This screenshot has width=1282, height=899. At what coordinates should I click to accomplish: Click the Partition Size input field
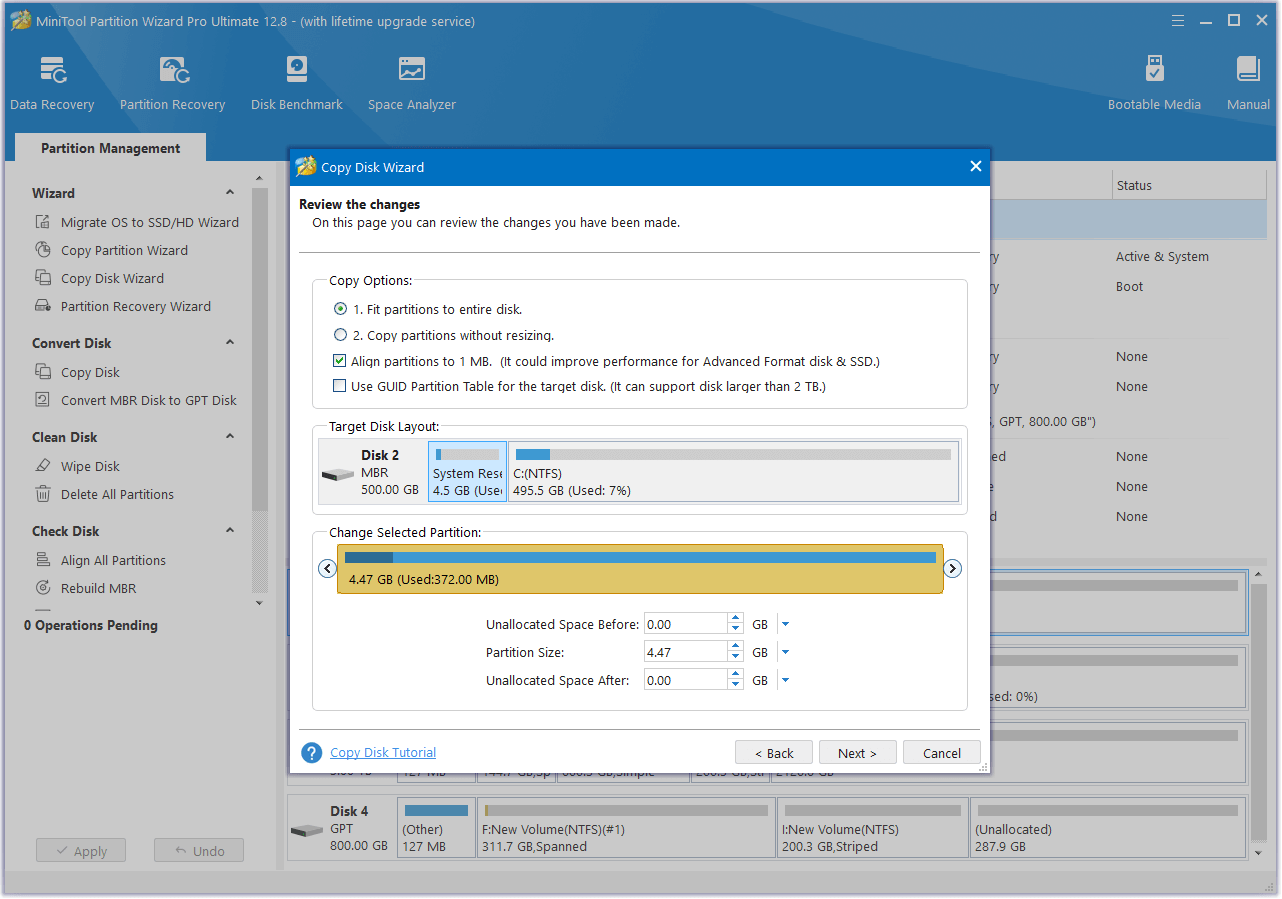pos(685,652)
